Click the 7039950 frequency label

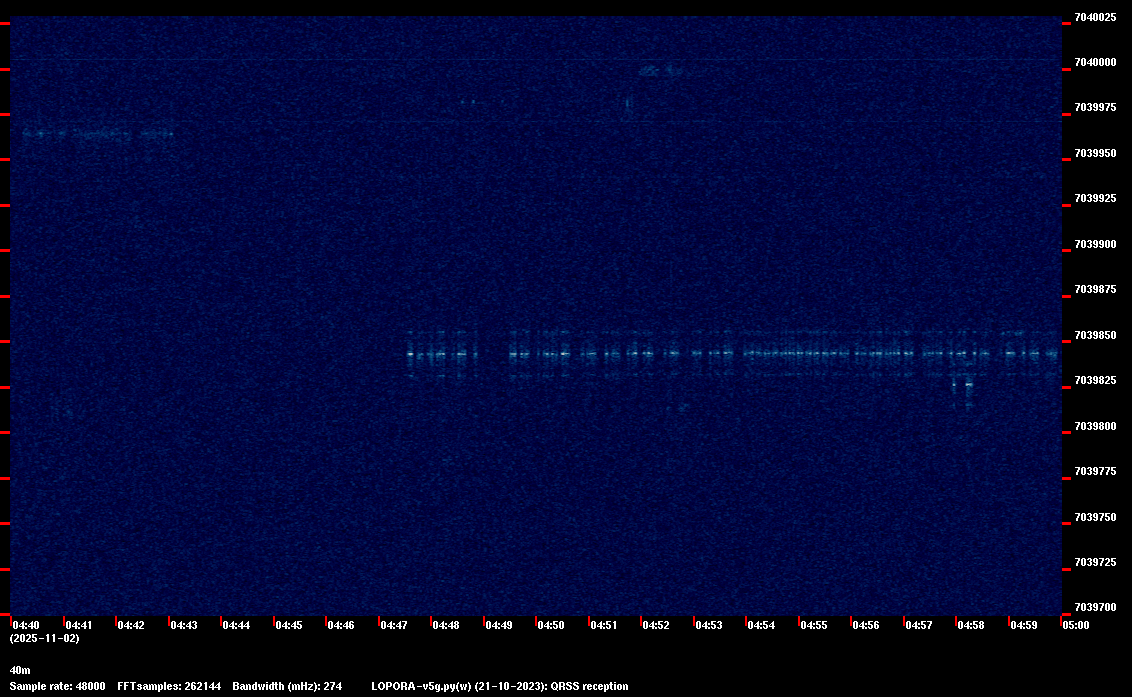1095,153
